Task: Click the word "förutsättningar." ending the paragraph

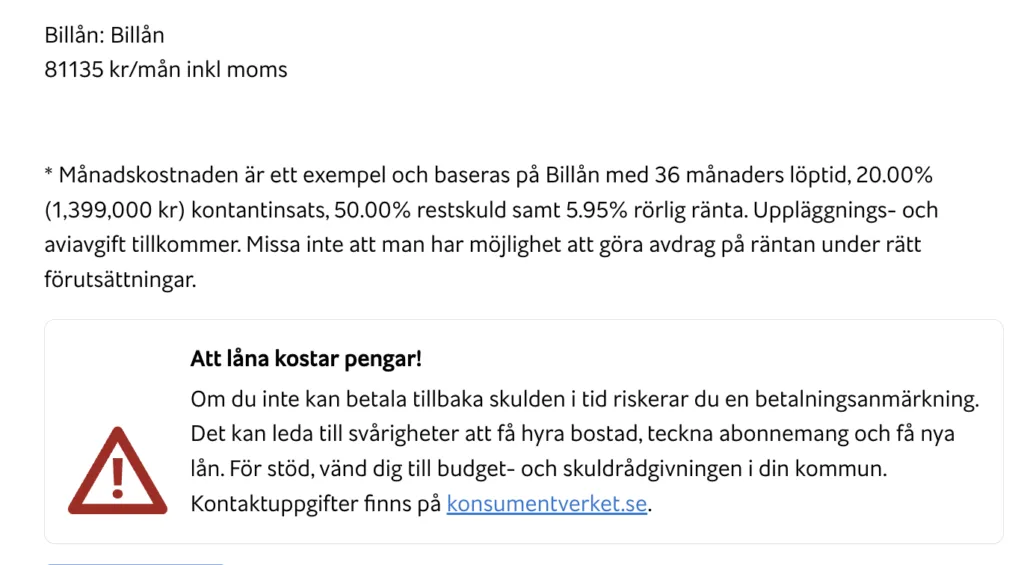Action: coord(120,280)
